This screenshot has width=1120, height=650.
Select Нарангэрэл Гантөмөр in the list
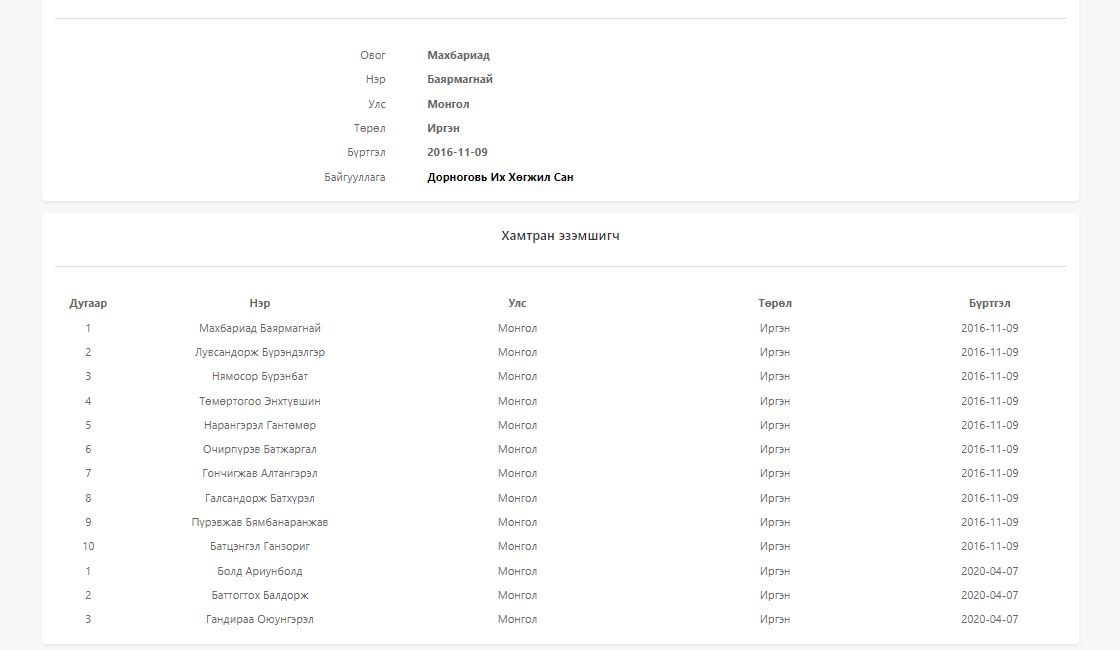click(x=260, y=425)
